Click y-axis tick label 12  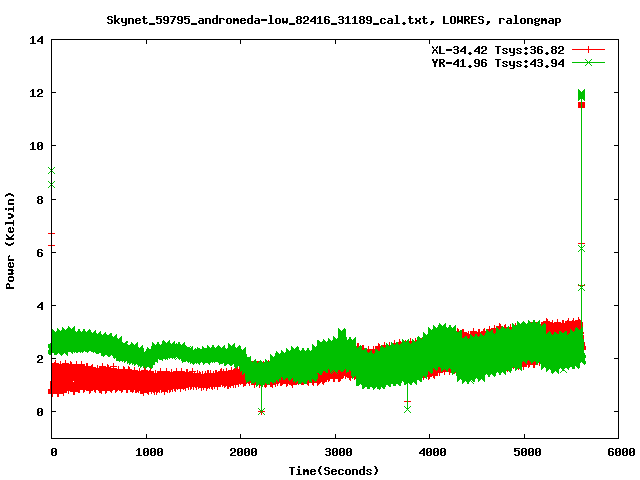tap(37, 93)
